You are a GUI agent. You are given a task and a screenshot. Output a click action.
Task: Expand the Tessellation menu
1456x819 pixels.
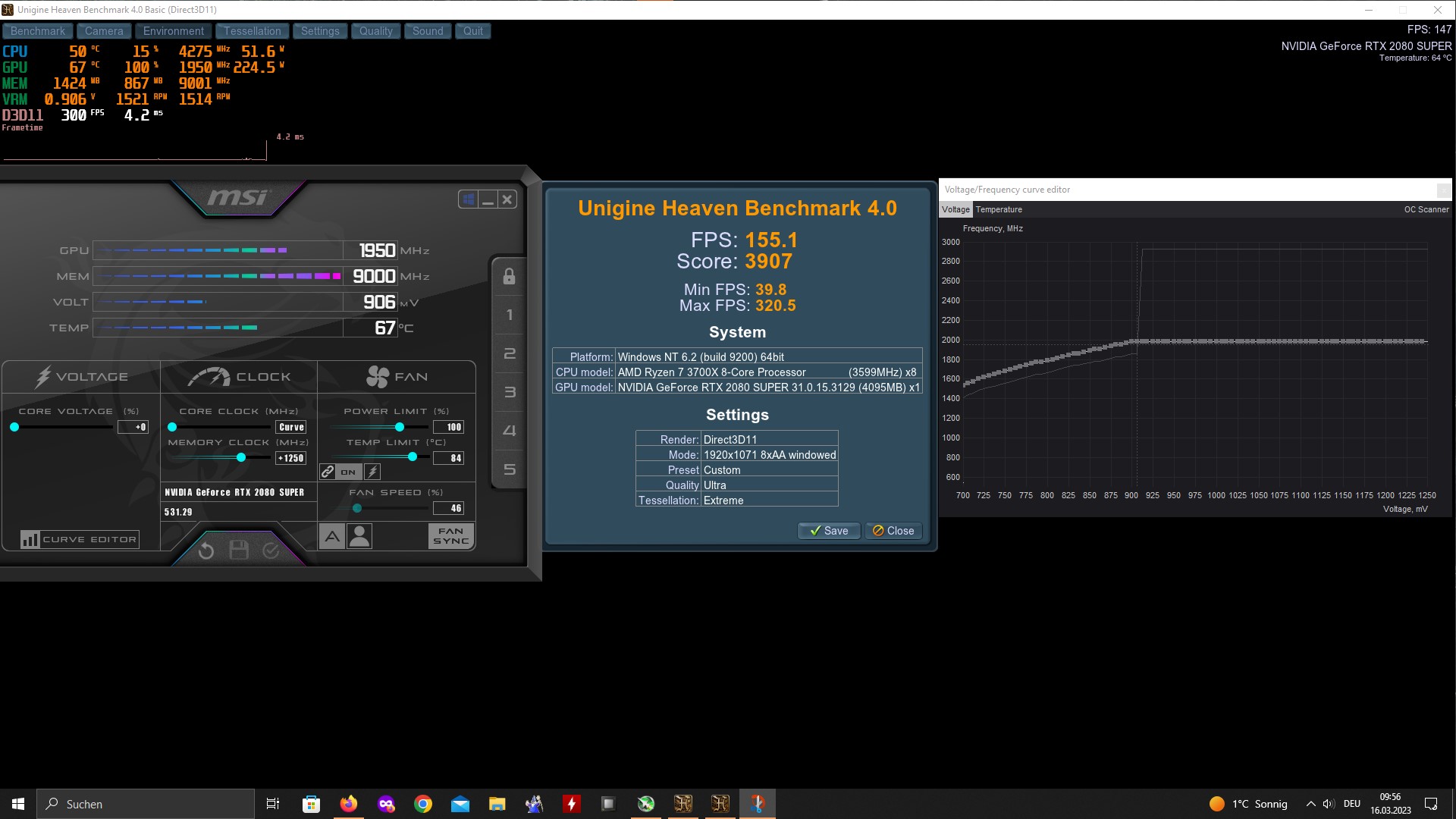point(252,31)
